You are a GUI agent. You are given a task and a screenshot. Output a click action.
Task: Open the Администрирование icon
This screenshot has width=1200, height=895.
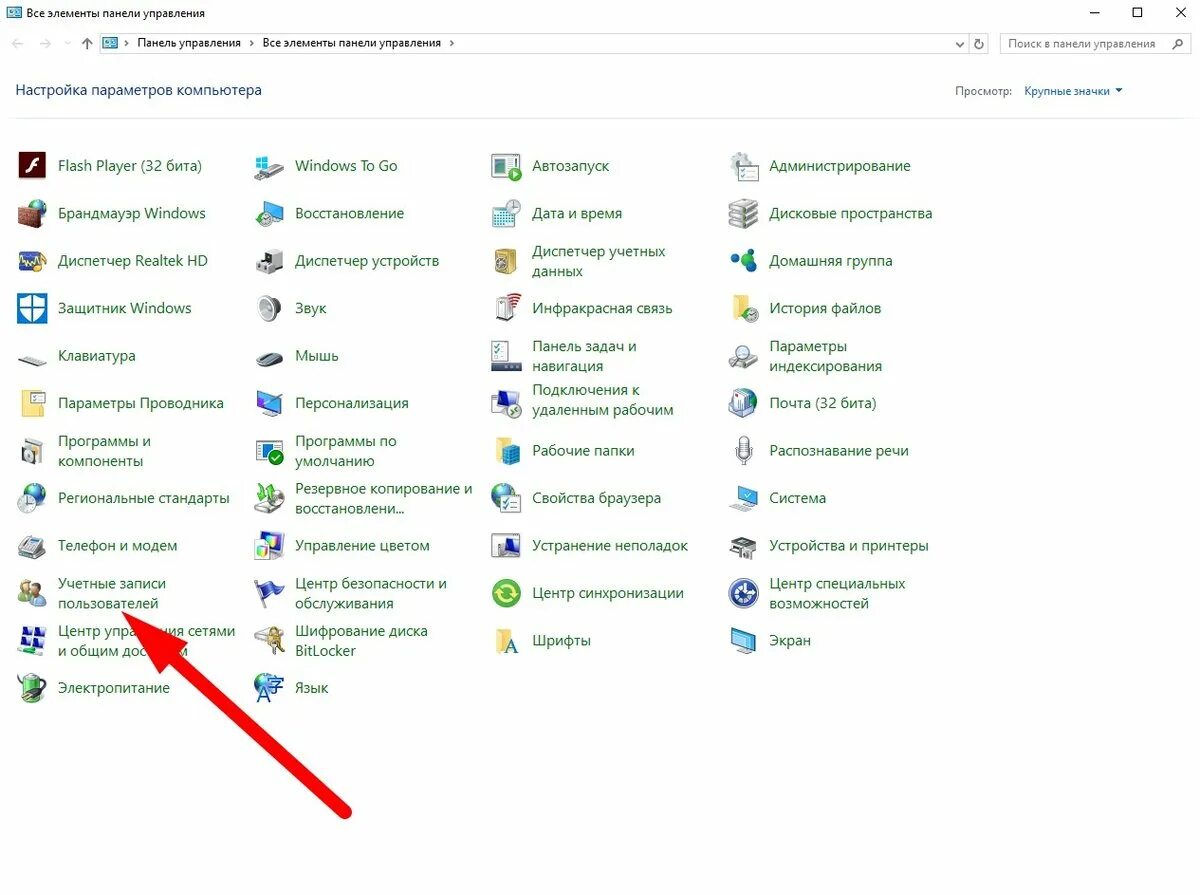(x=743, y=166)
